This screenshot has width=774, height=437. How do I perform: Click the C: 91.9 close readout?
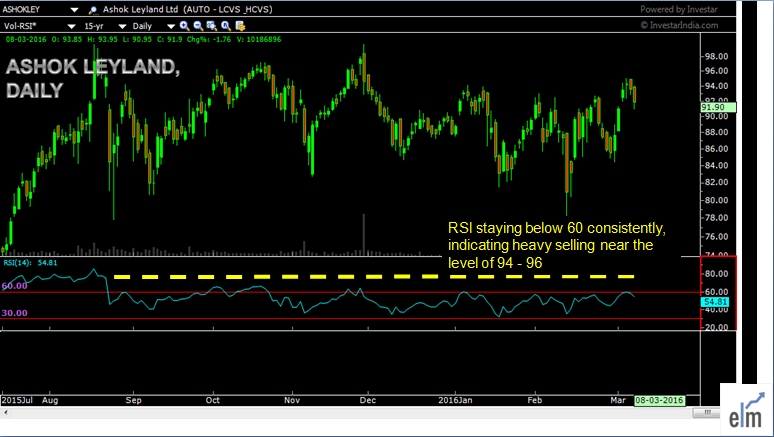pos(169,40)
